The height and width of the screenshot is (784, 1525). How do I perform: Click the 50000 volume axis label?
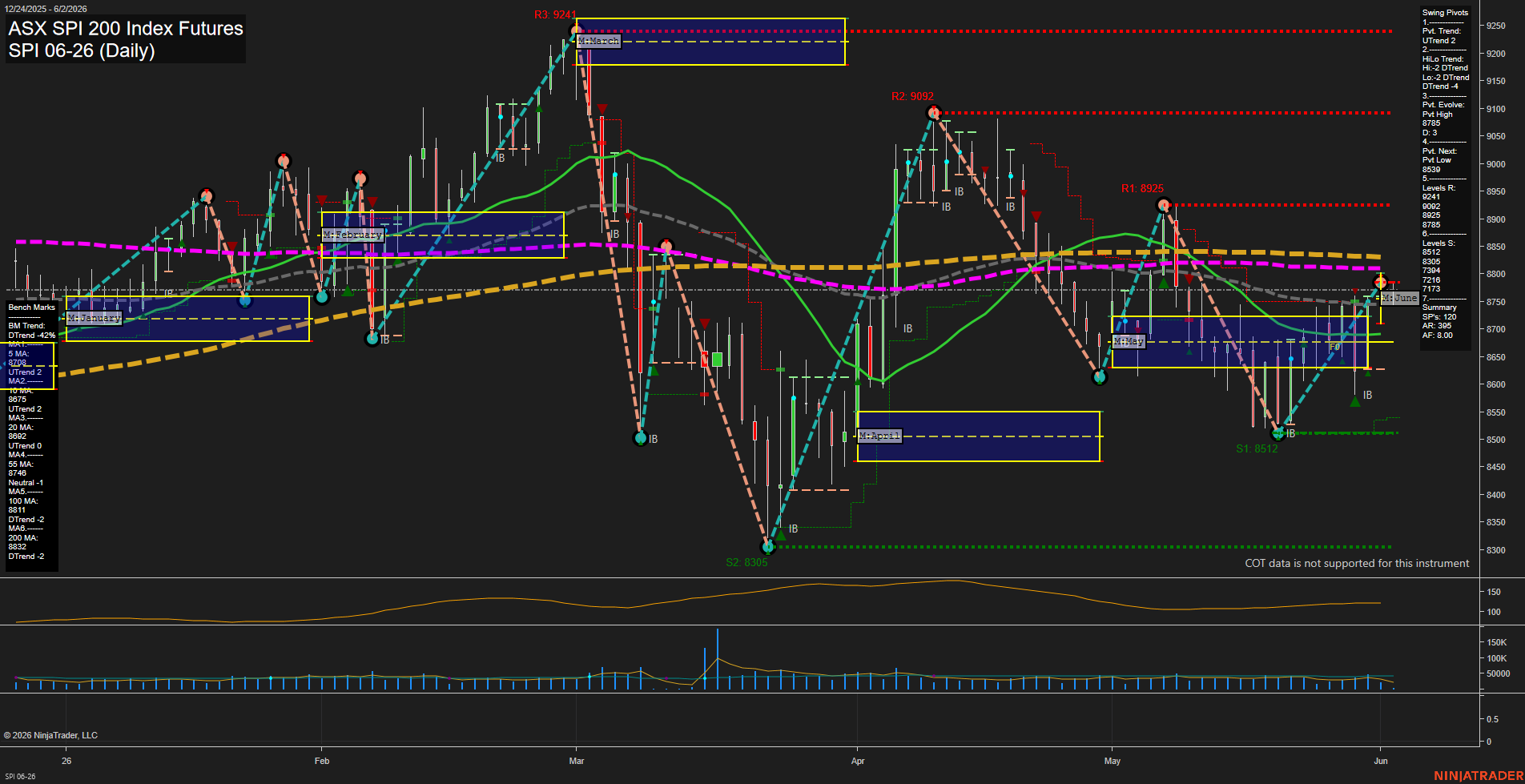point(1499,673)
